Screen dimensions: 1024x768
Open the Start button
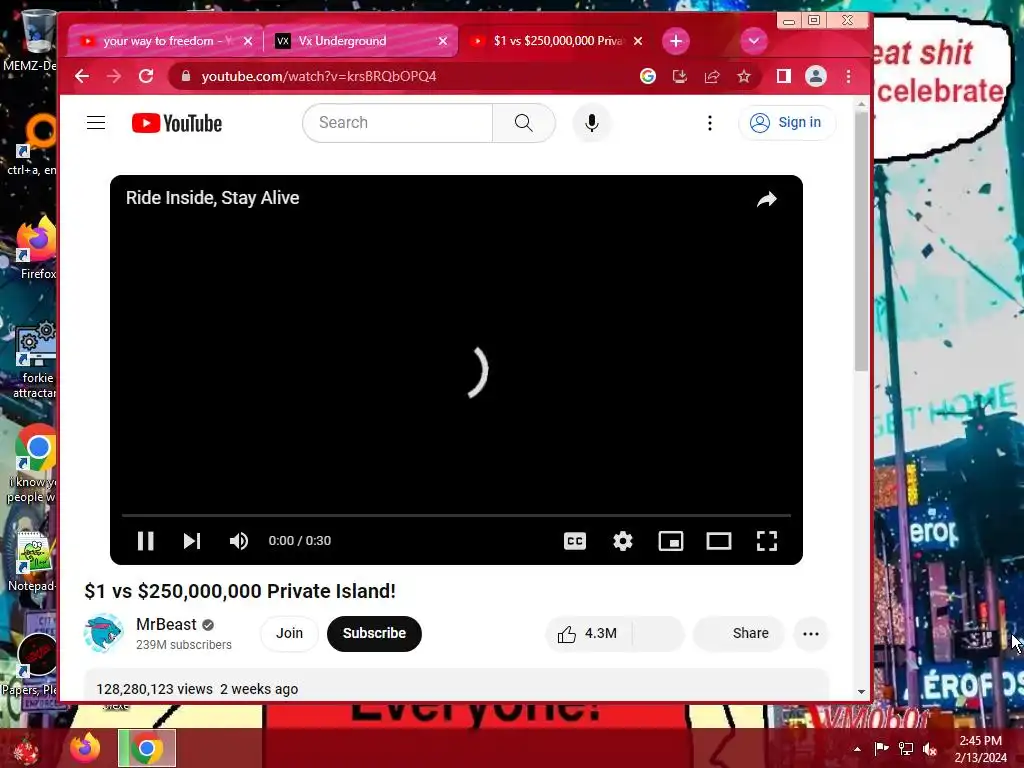27,749
